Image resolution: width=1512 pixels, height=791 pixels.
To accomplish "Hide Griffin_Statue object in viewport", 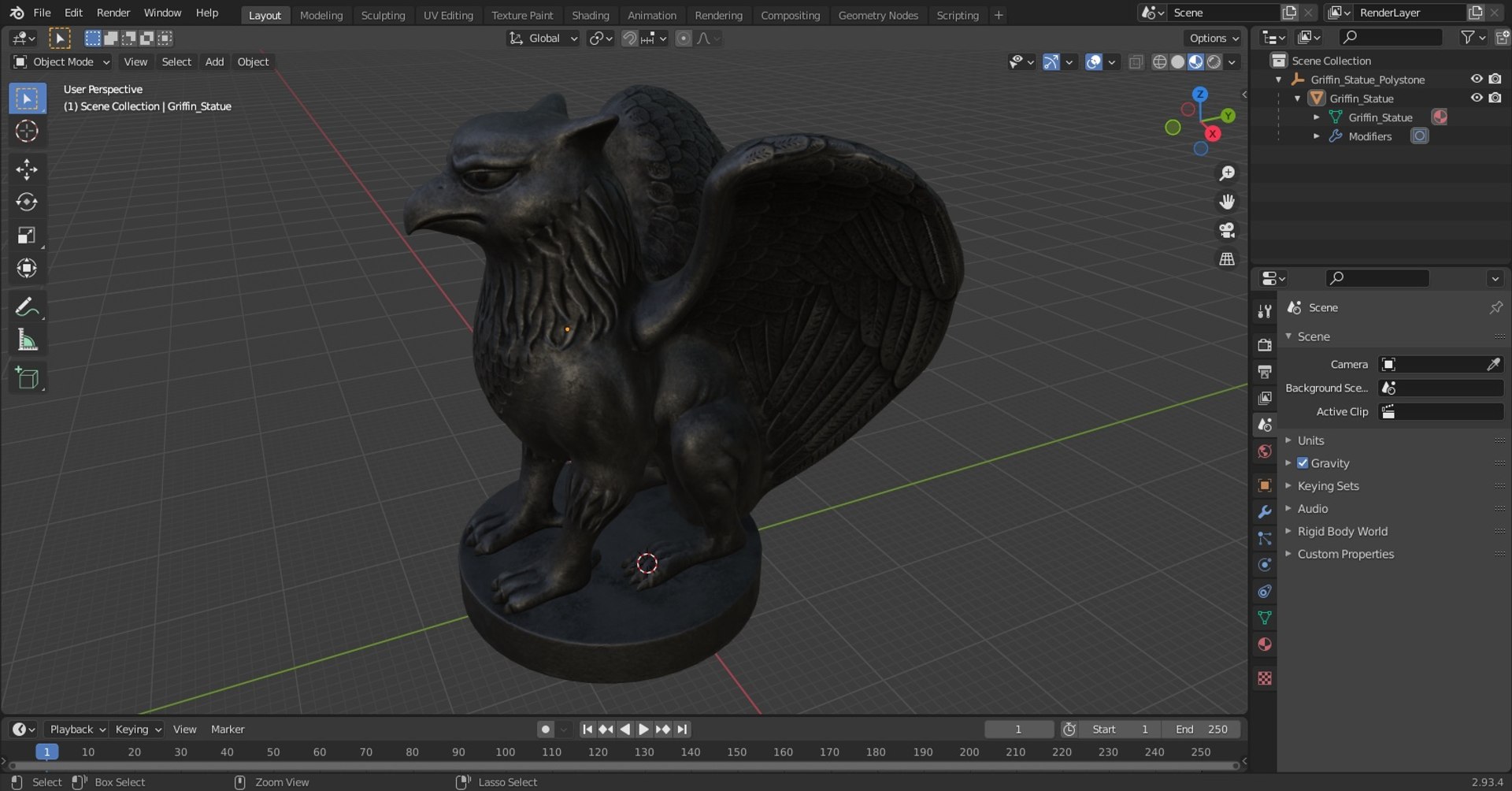I will [1477, 98].
